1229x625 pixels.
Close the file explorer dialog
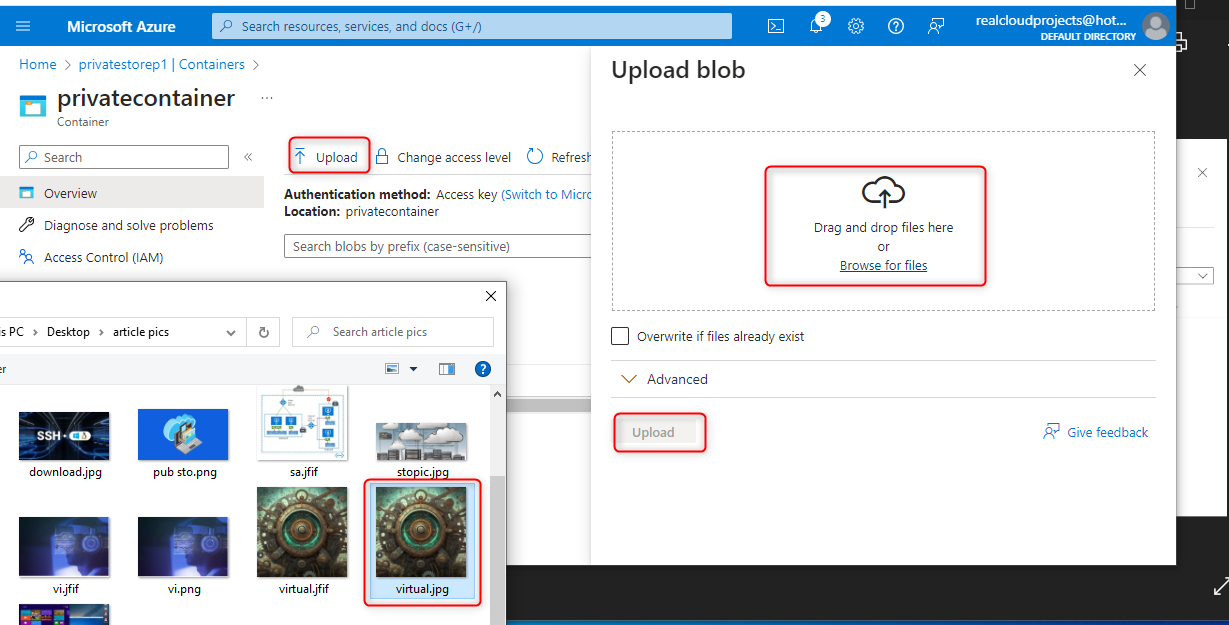click(x=491, y=296)
